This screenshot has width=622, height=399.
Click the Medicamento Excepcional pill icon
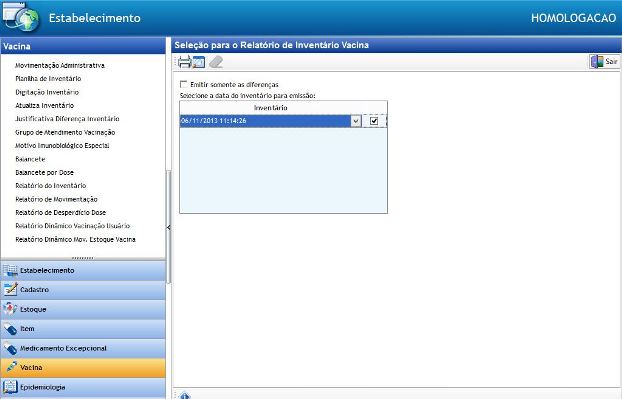[x=10, y=348]
